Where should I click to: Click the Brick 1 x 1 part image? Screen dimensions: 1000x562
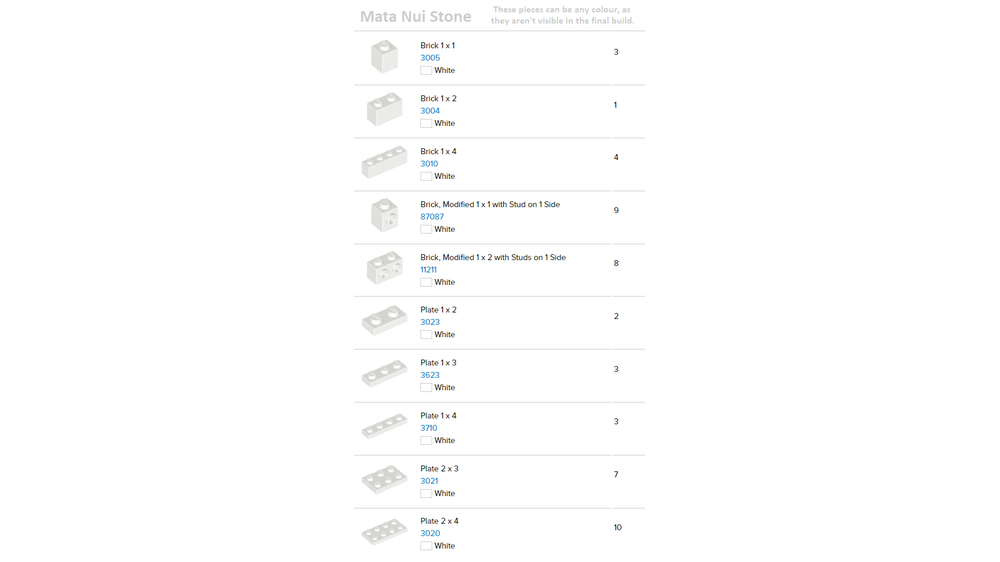(384, 57)
